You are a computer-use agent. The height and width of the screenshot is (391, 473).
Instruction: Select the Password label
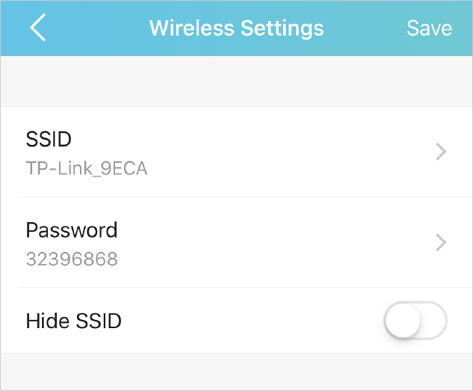pyautogui.click(x=72, y=230)
